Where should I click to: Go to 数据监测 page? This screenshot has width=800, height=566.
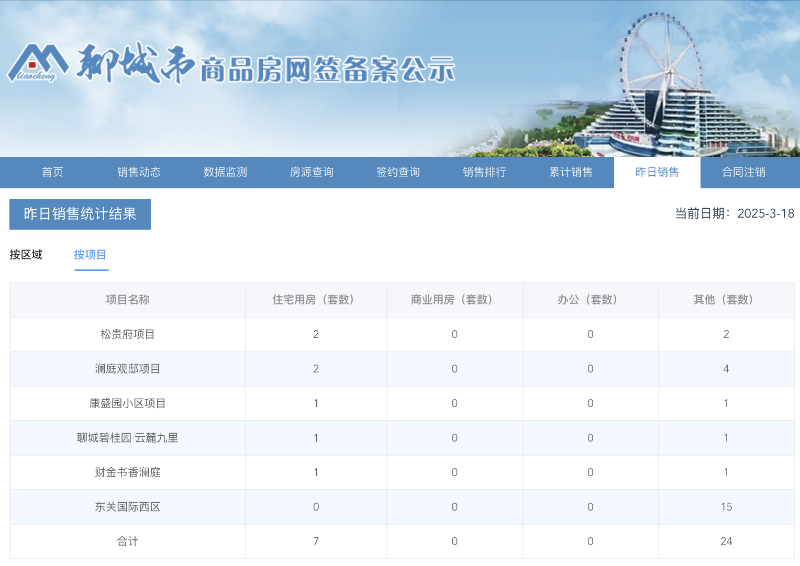click(x=226, y=173)
